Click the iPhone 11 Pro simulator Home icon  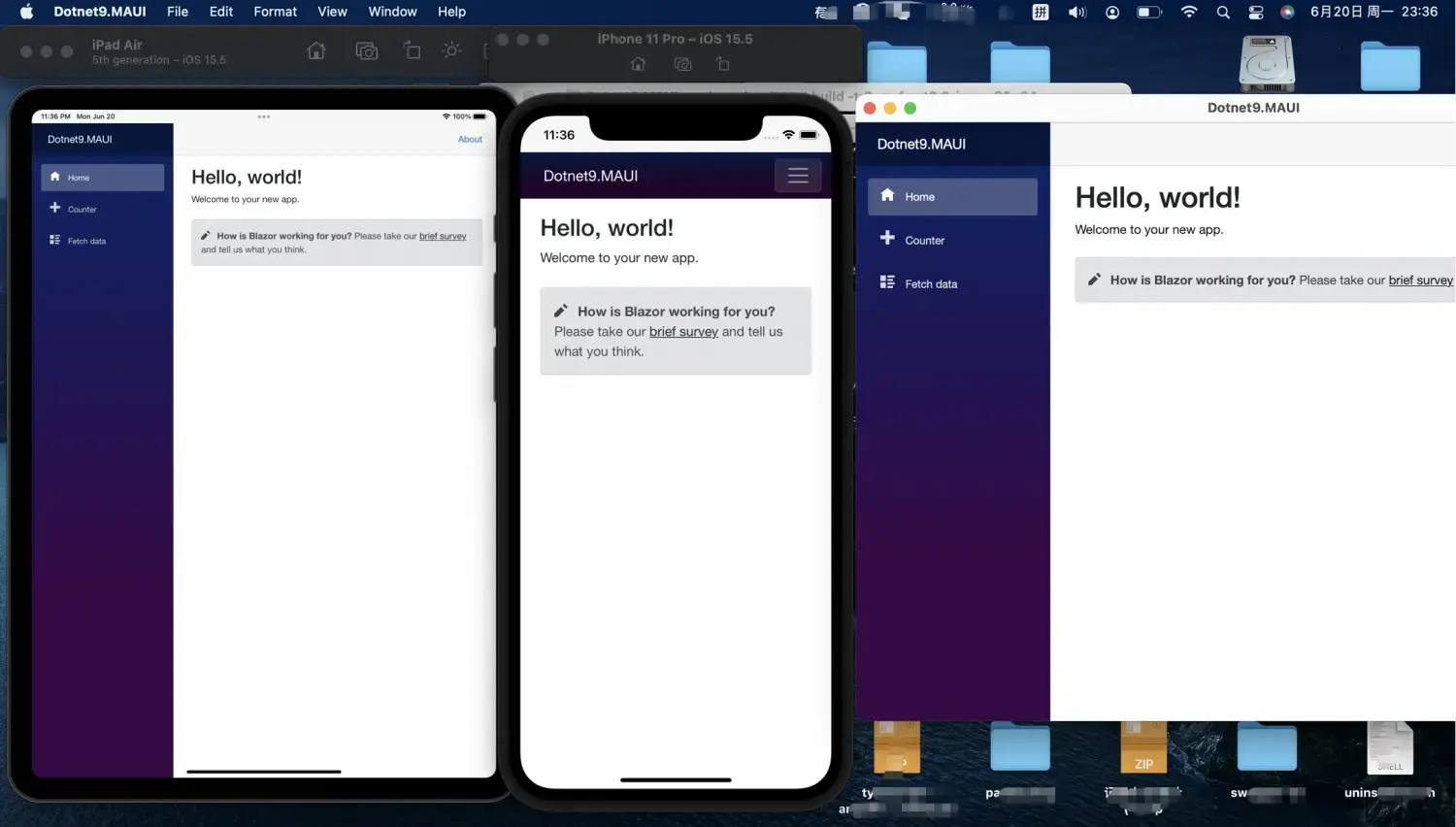[x=638, y=64]
